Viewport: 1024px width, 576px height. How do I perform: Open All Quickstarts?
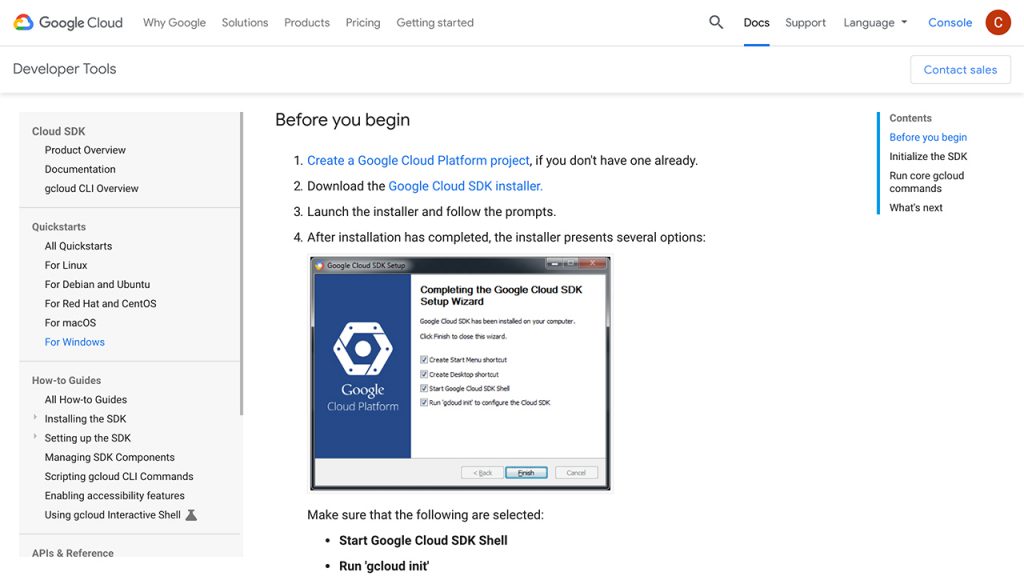coord(78,246)
